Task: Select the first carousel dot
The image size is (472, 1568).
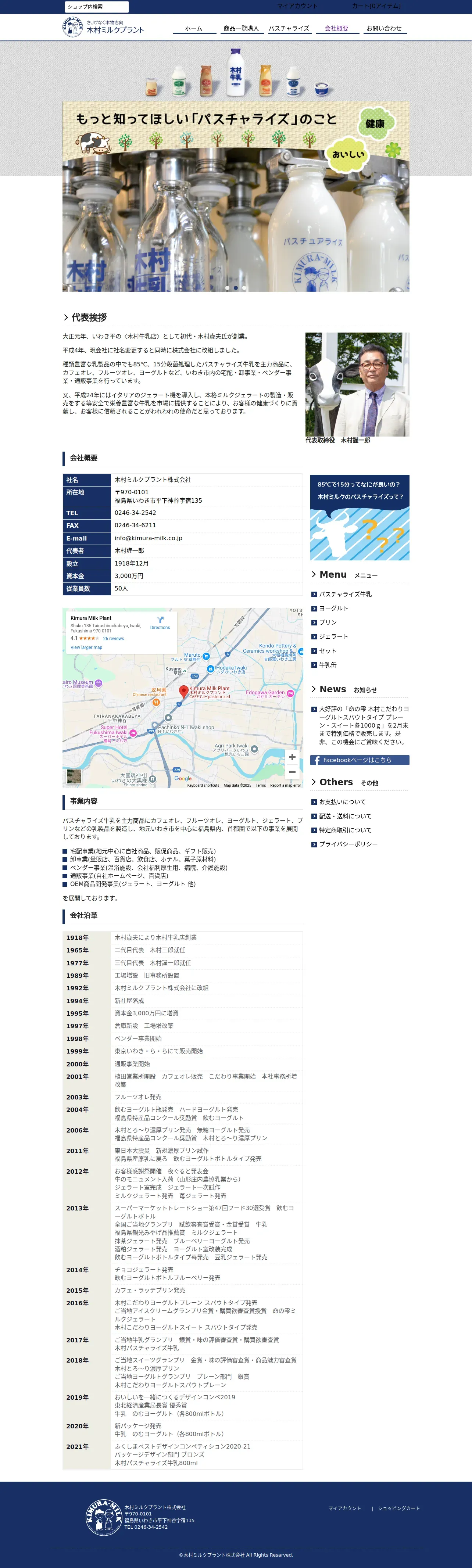Action: pyautogui.click(x=227, y=288)
